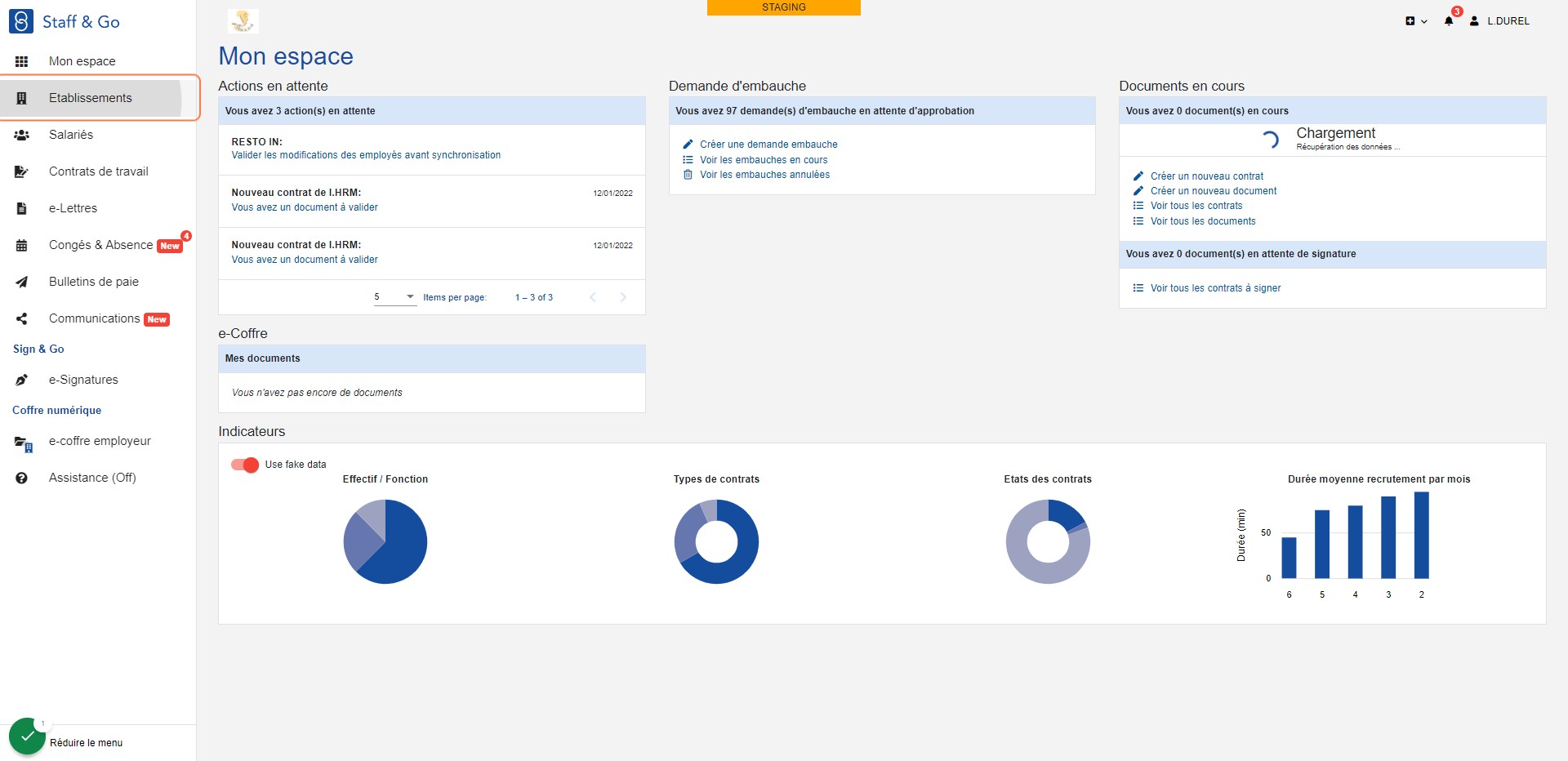The image size is (1568, 761).
Task: Click the Etats des contrats donut chart
Action: [1048, 541]
